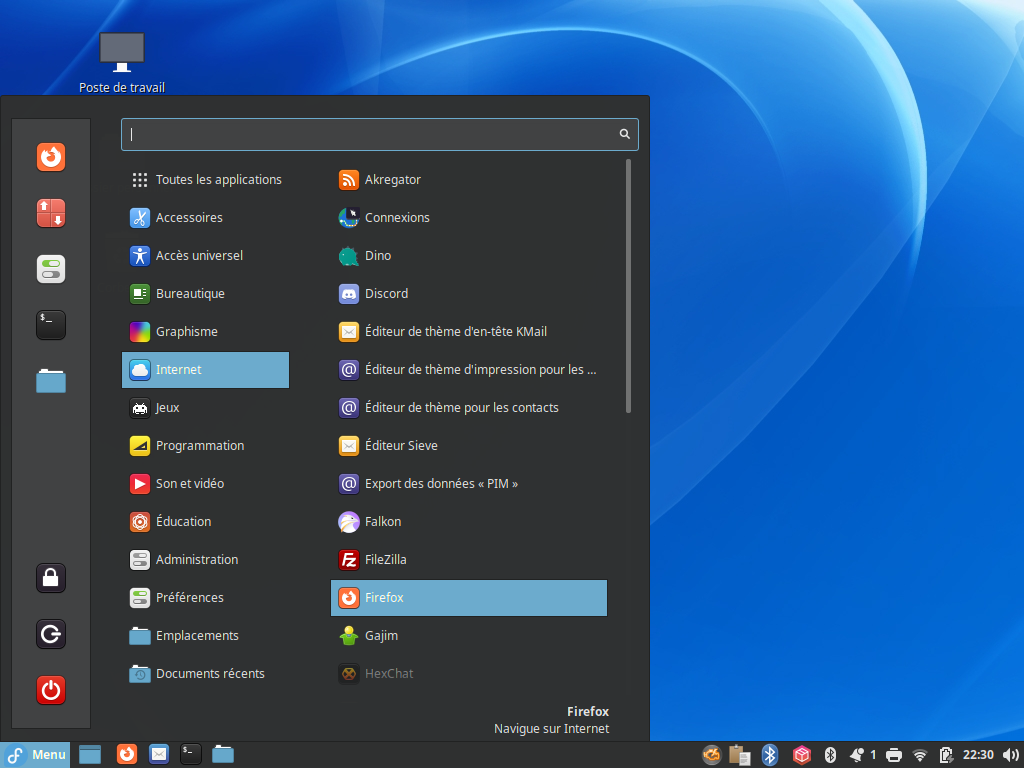Open Export des données PIM
This screenshot has height=768, width=1024.
tap(469, 483)
